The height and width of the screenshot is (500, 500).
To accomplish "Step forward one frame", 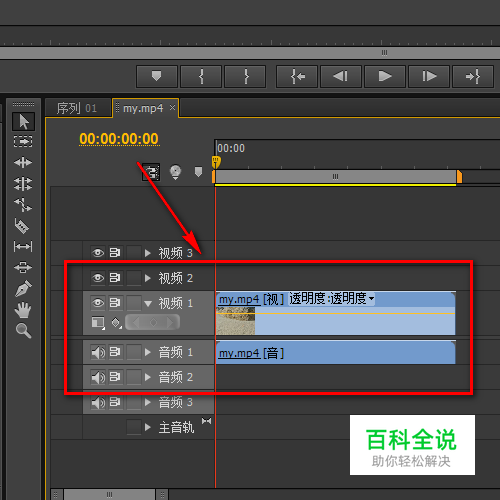I will 429,77.
